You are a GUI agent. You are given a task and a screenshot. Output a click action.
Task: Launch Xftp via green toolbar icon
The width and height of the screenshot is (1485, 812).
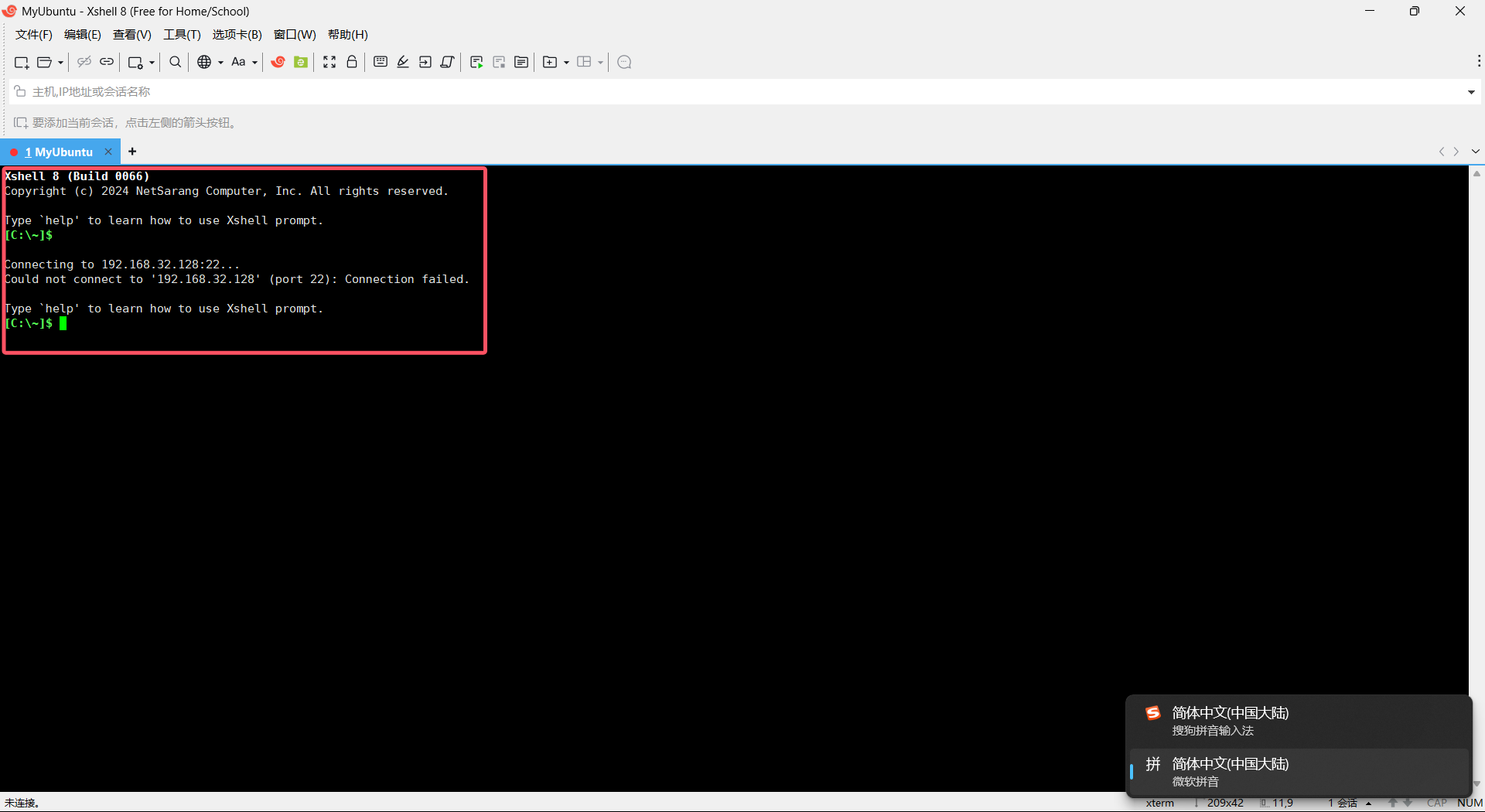click(x=300, y=62)
